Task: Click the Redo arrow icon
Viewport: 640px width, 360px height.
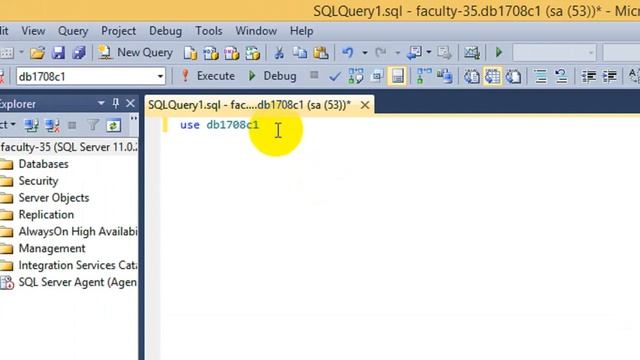Action: (x=380, y=53)
